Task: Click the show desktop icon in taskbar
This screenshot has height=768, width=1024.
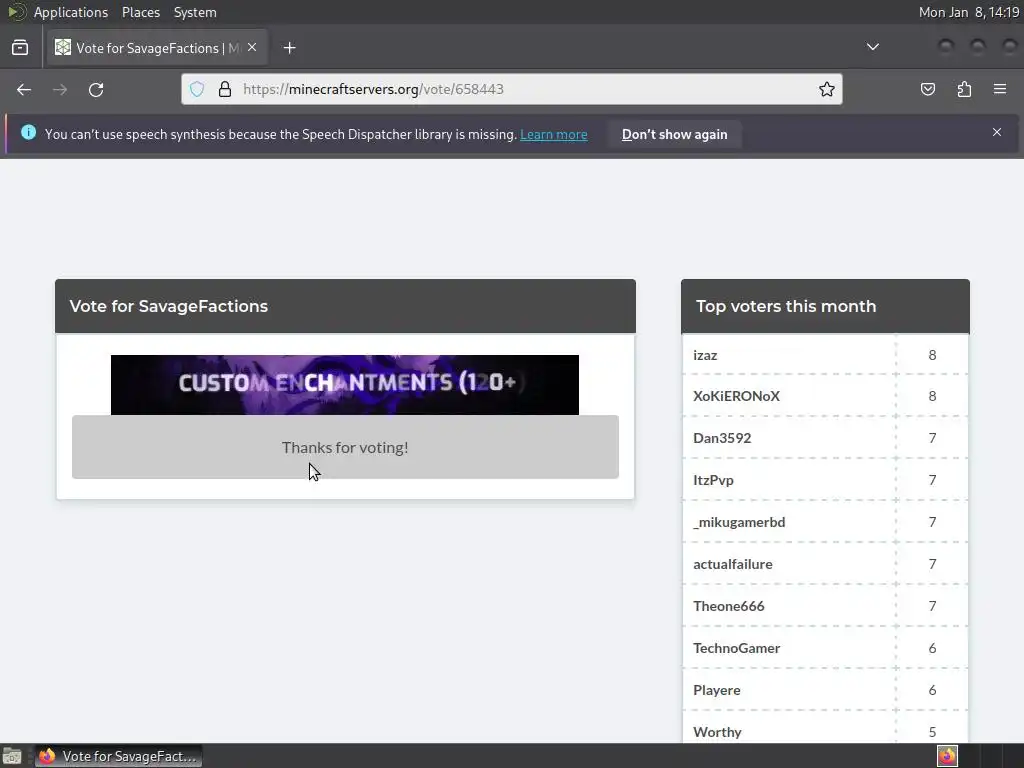Action: click(x=12, y=756)
